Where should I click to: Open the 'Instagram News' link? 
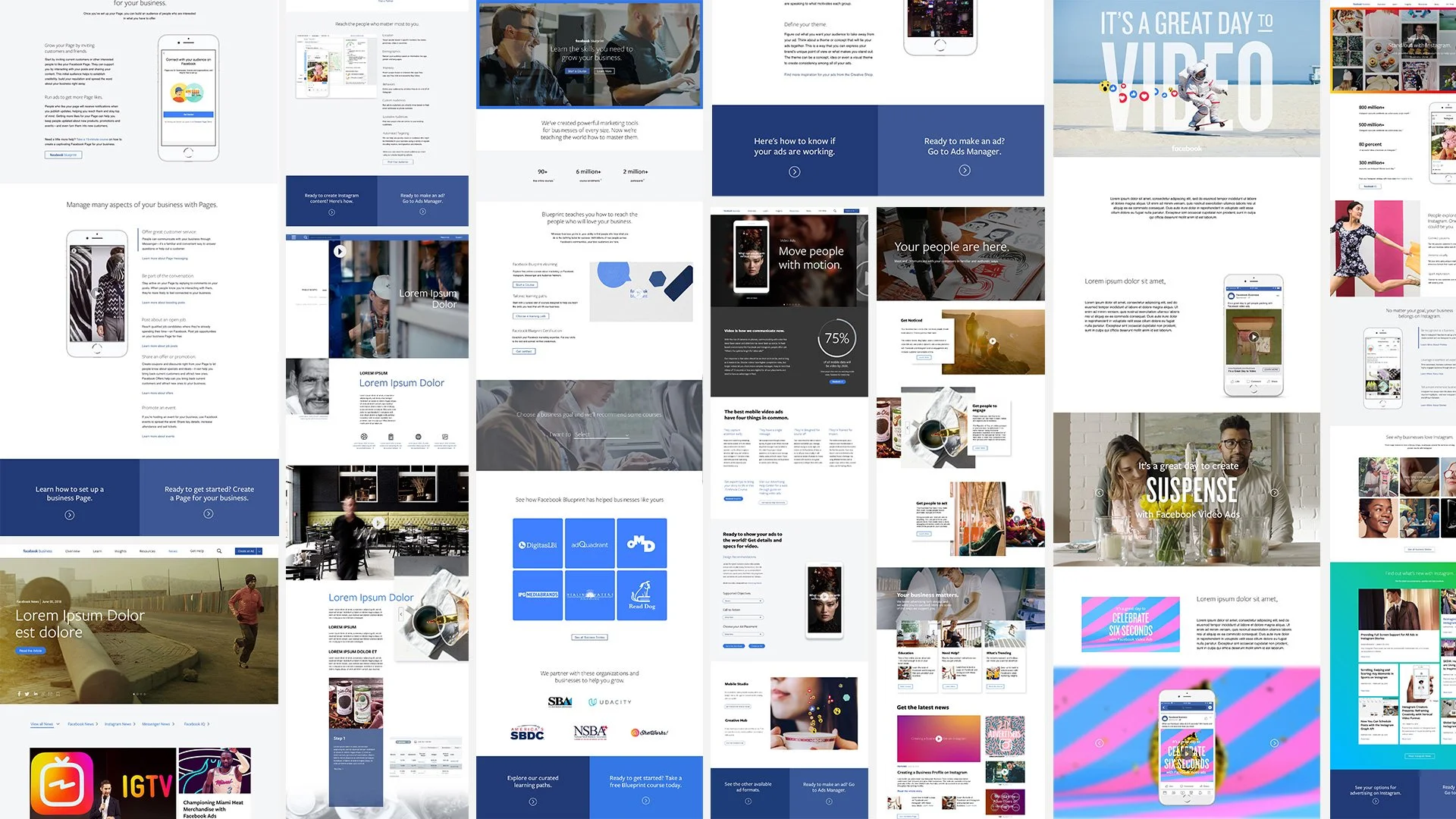[119, 724]
